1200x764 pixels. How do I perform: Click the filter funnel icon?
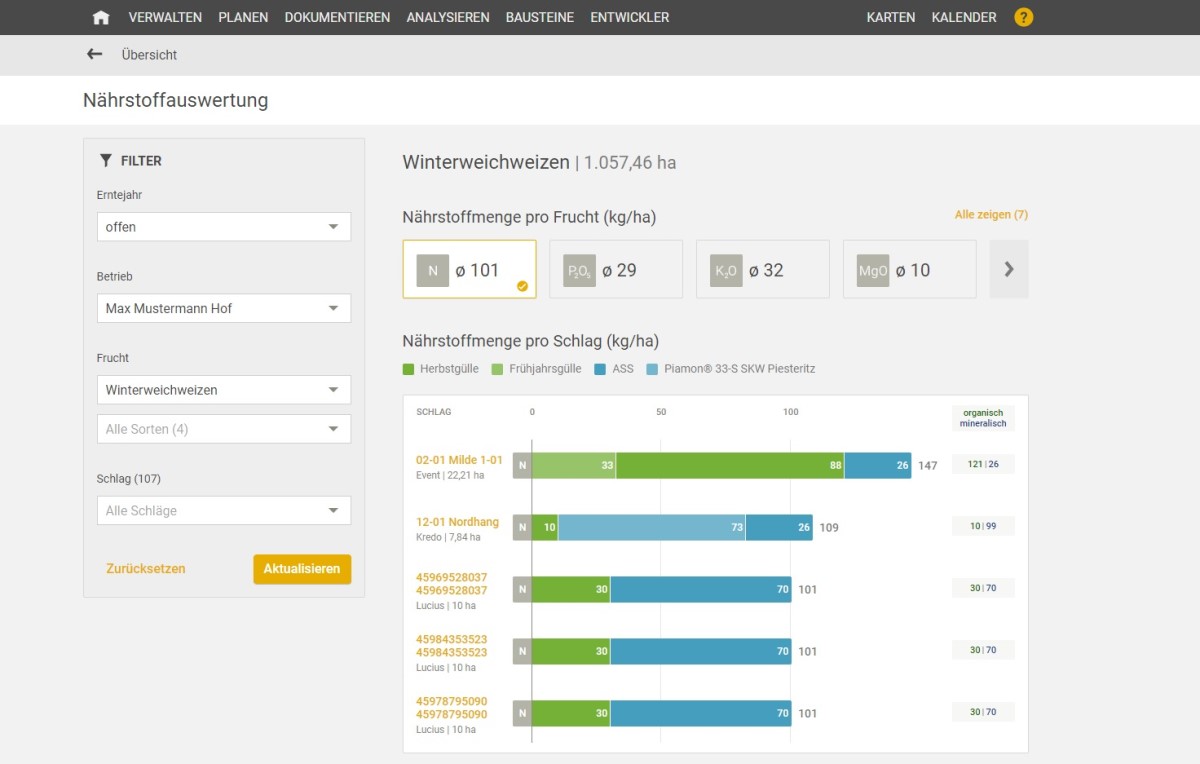point(106,160)
